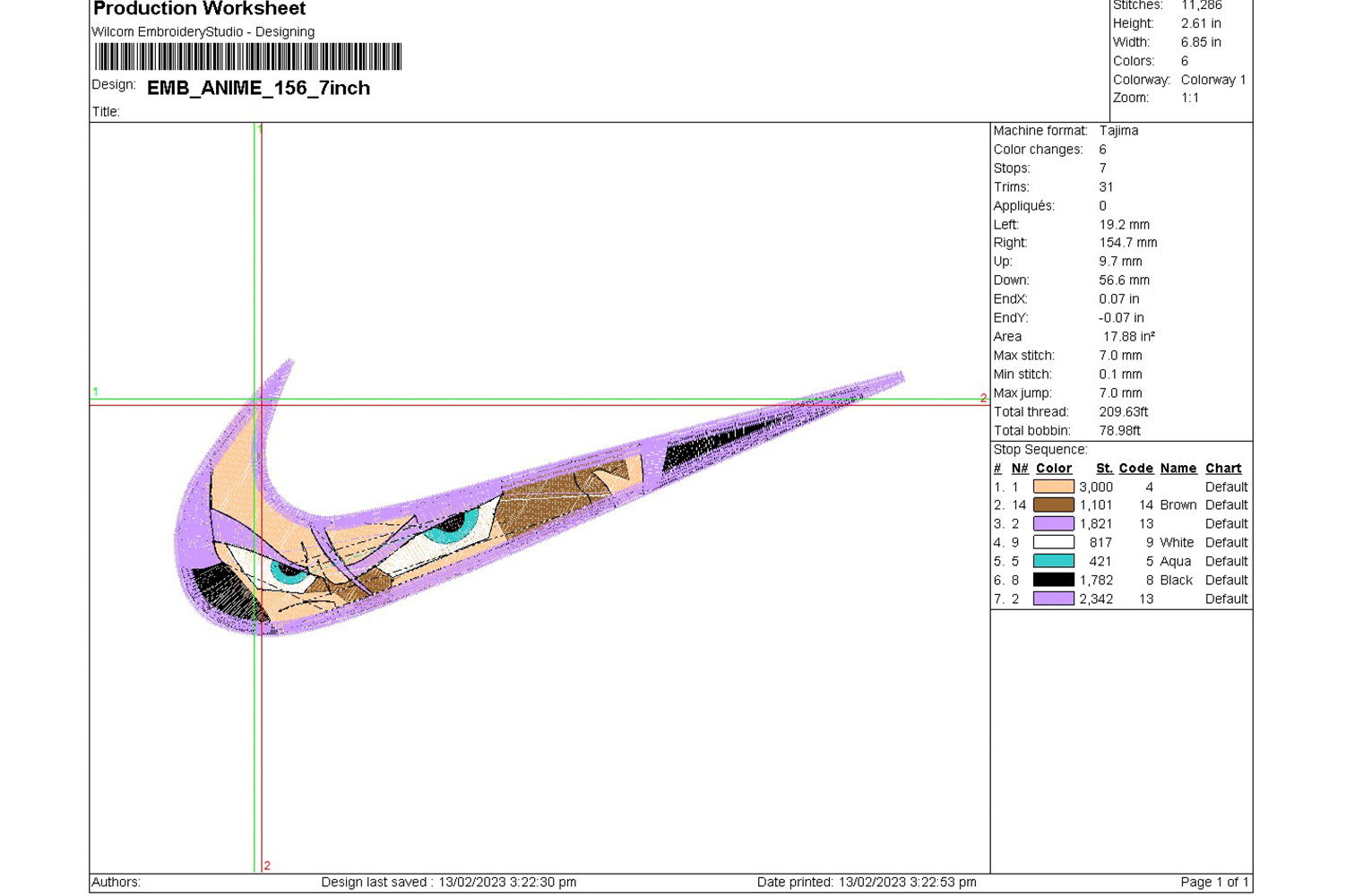This screenshot has height=896, width=1346.
Task: Select the brown color swatch in stop 2
Action: [1053, 505]
